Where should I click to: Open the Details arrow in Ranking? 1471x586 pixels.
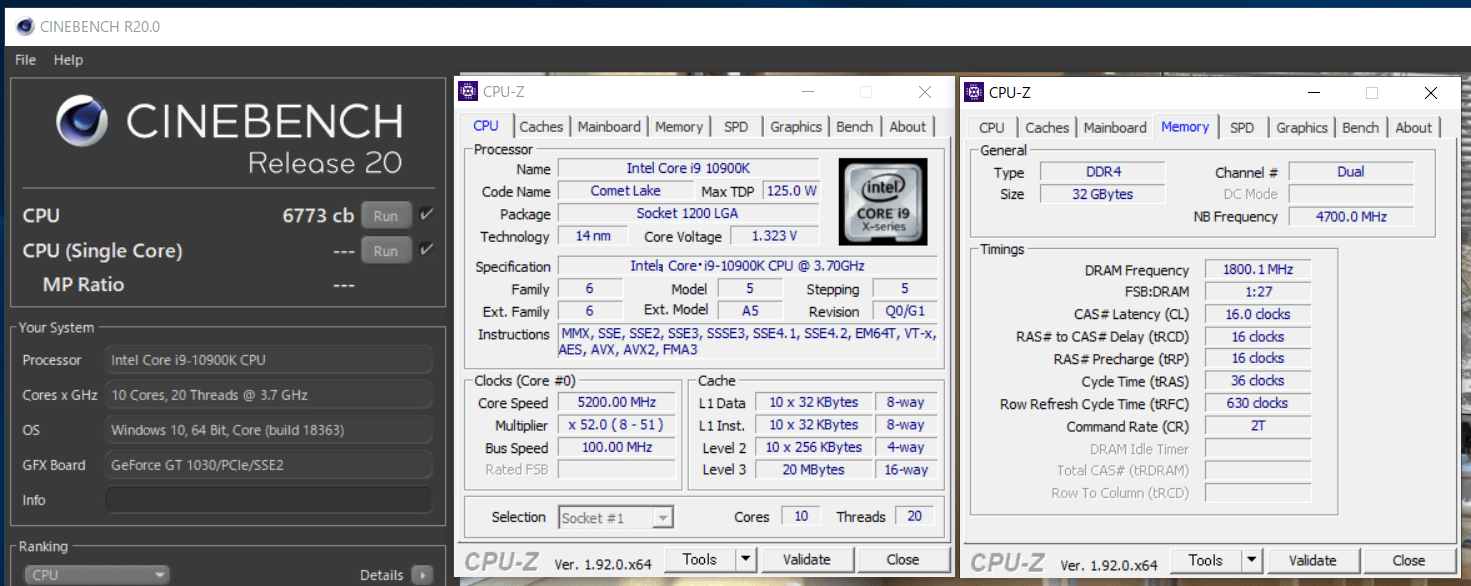(x=422, y=575)
